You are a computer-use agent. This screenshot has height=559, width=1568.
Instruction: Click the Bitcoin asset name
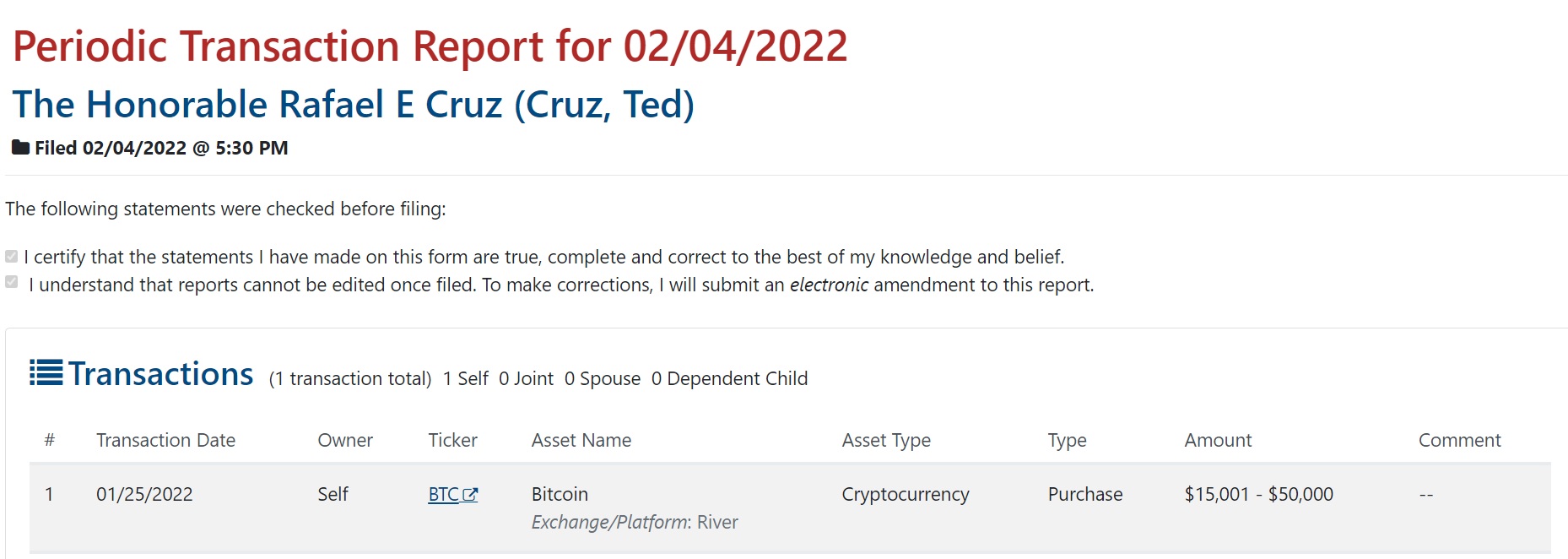coord(560,495)
